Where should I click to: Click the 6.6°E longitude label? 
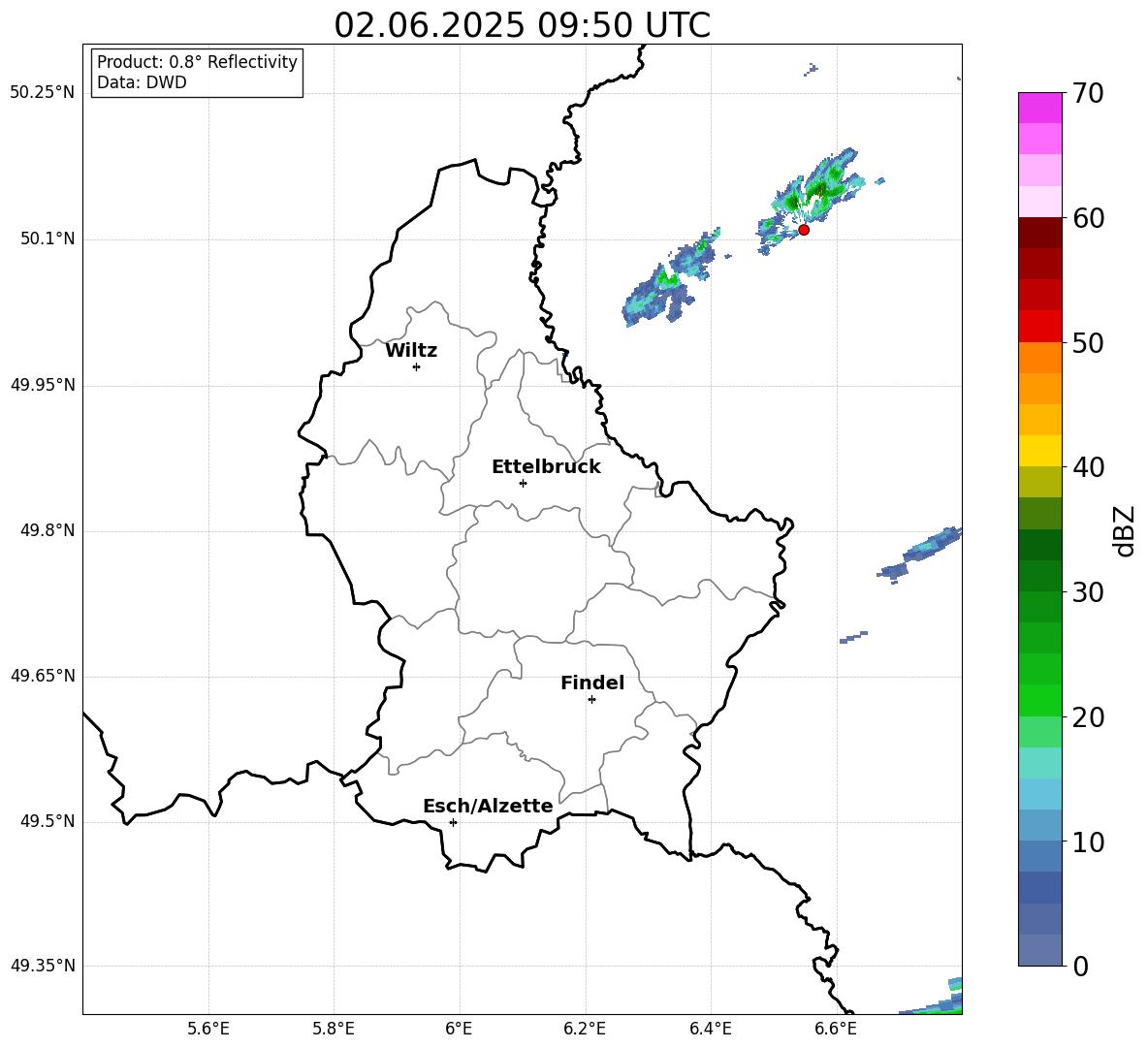click(x=836, y=1030)
